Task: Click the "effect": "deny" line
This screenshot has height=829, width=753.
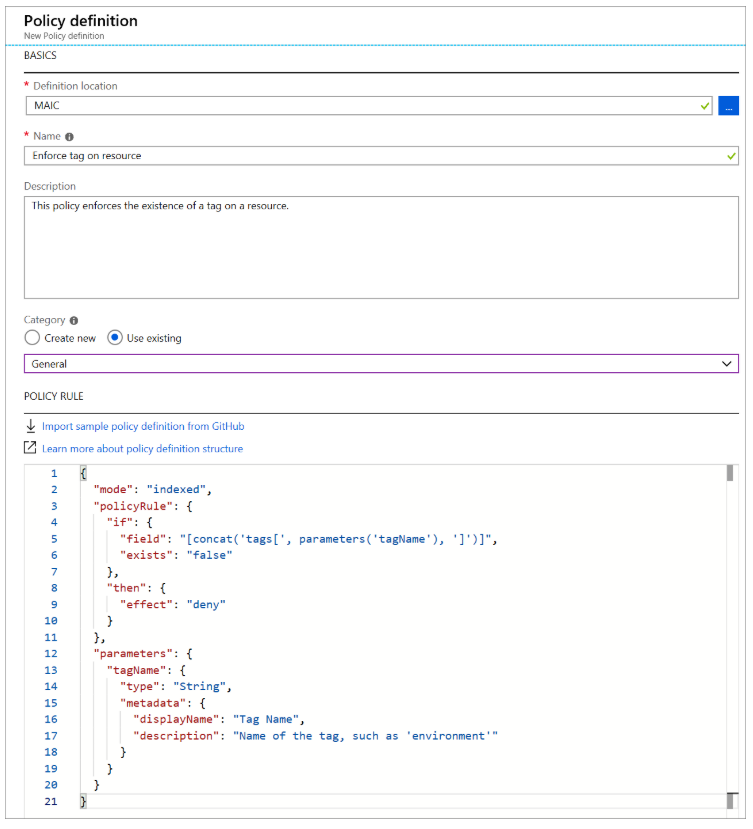Action: [173, 604]
